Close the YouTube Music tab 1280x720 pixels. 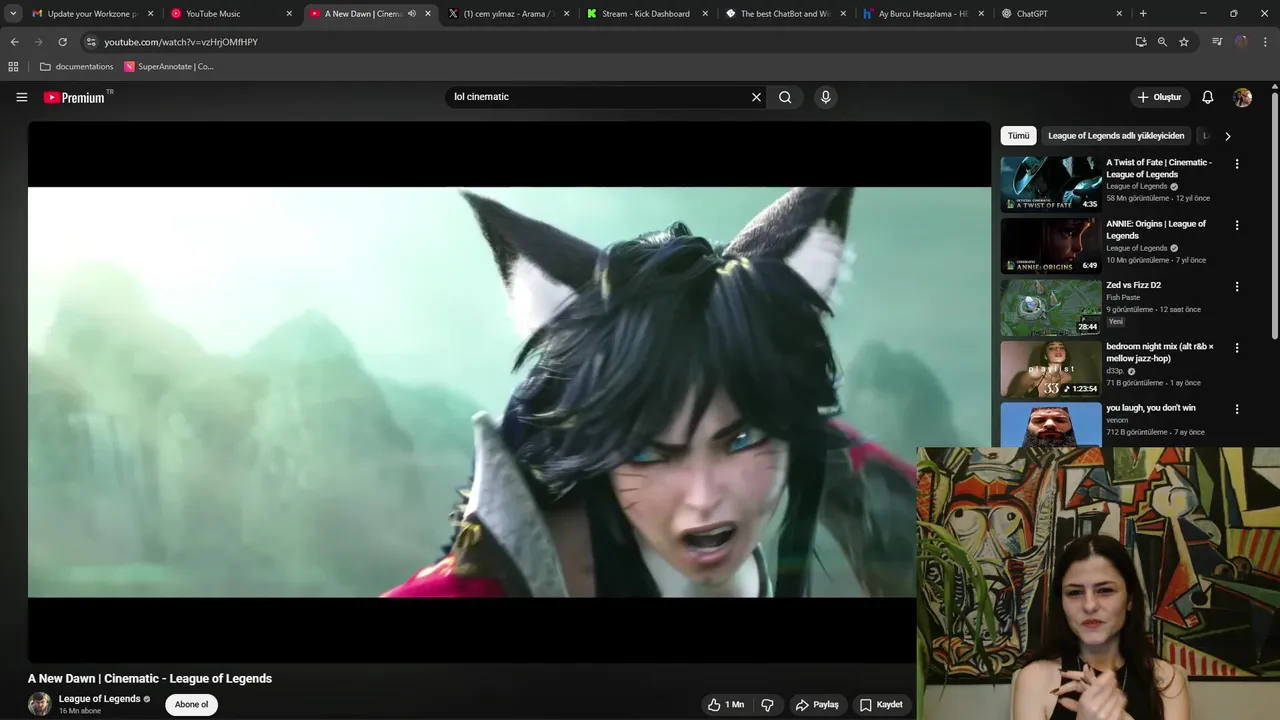tap(289, 14)
